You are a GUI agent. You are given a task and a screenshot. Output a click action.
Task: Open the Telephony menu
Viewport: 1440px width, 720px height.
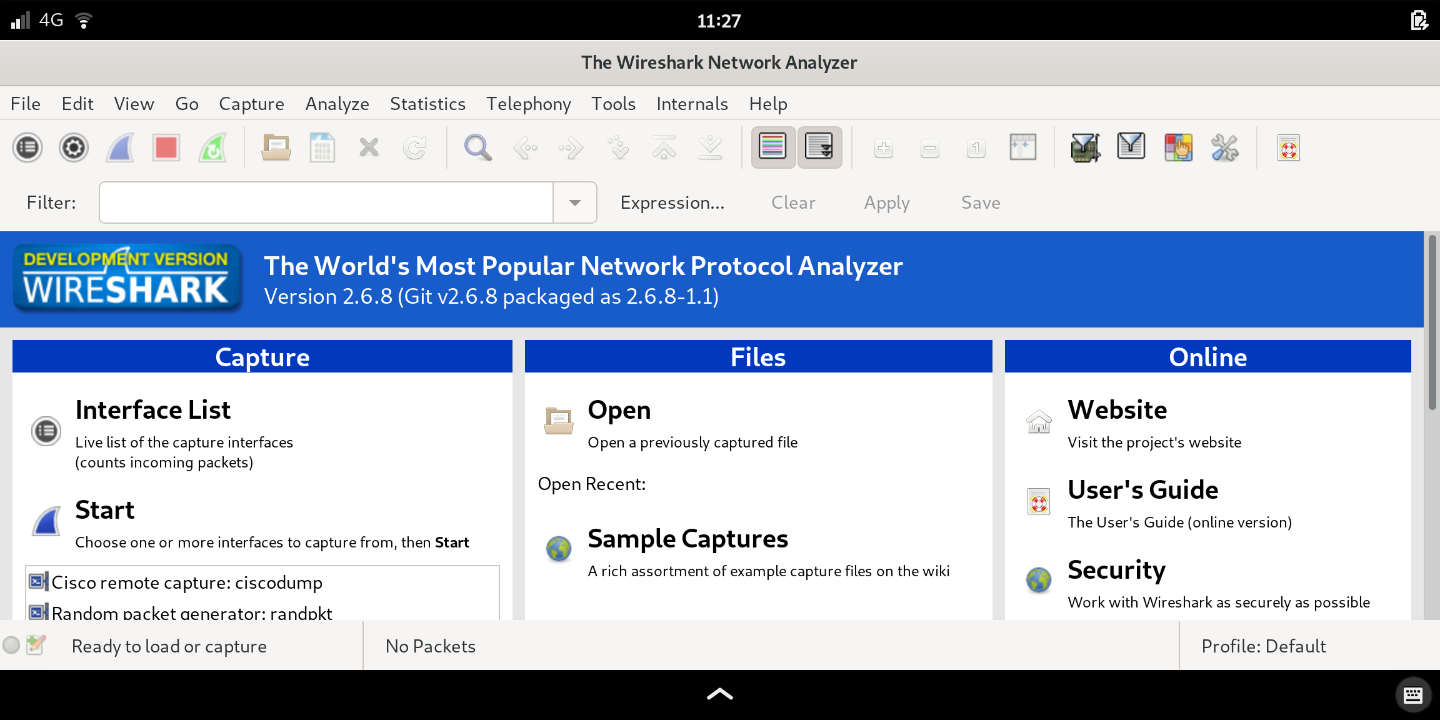pyautogui.click(x=528, y=104)
